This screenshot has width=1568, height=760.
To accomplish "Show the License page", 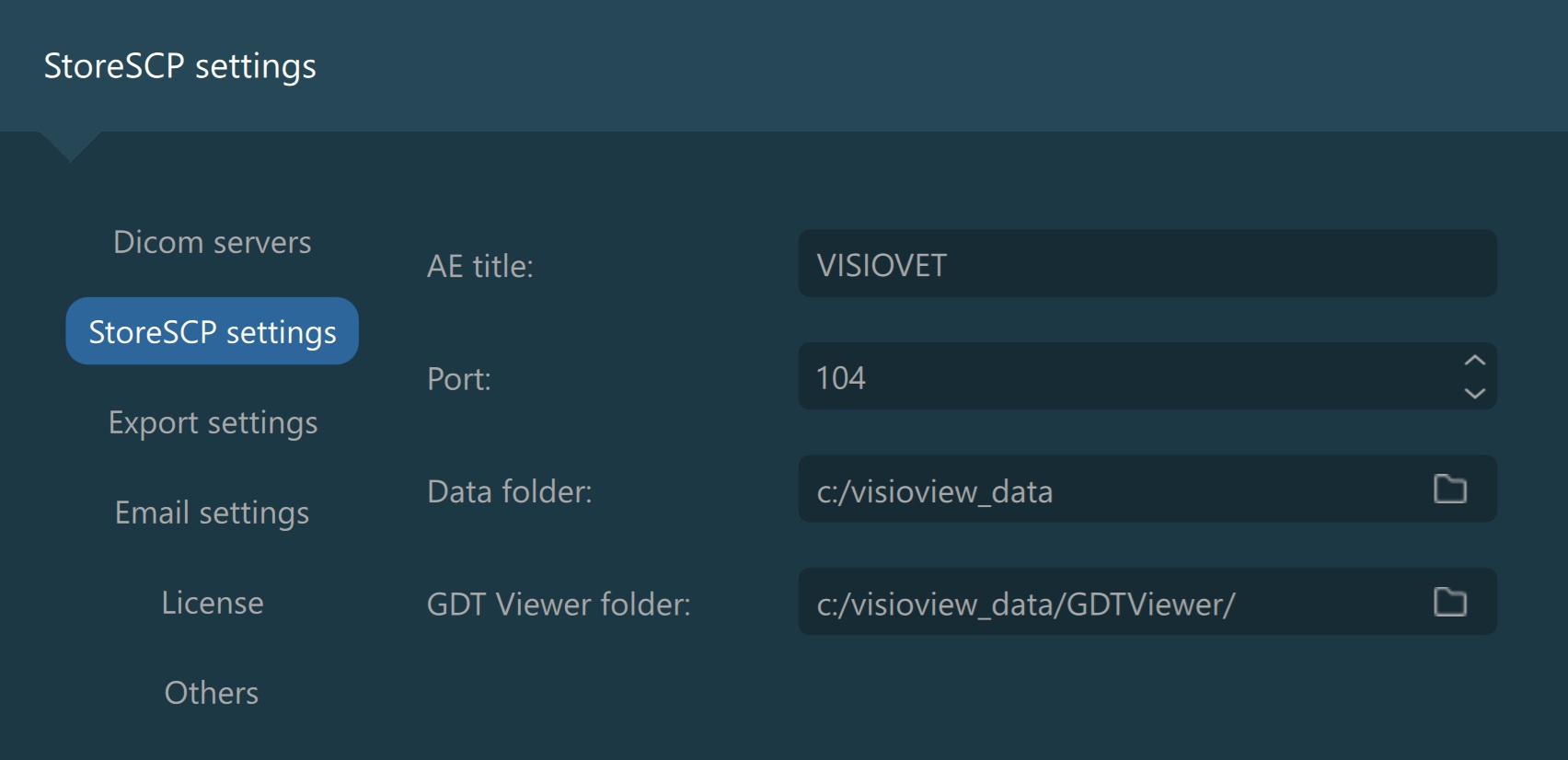I will click(212, 603).
